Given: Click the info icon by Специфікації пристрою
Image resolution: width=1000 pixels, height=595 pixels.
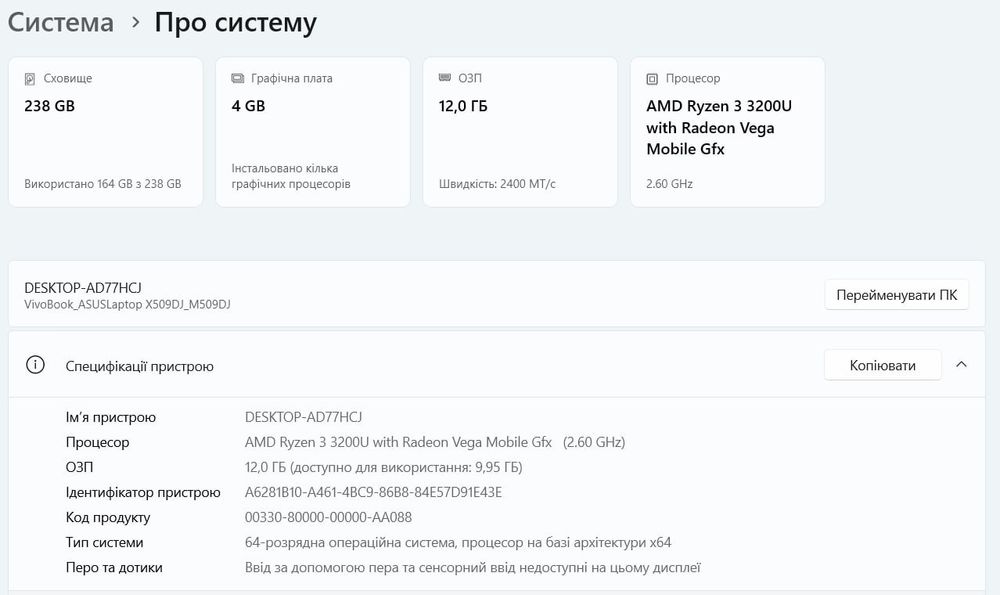Looking at the screenshot, I should click(x=36, y=365).
